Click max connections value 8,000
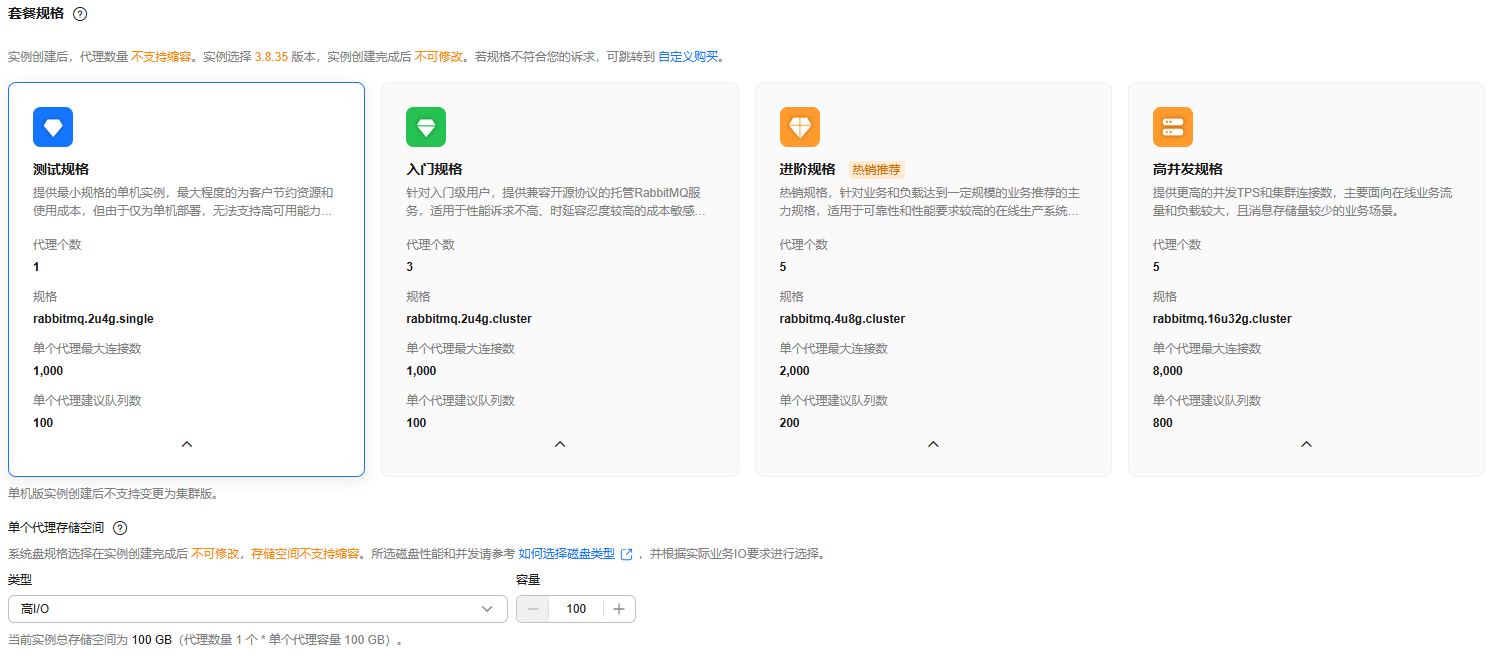 coord(1168,371)
